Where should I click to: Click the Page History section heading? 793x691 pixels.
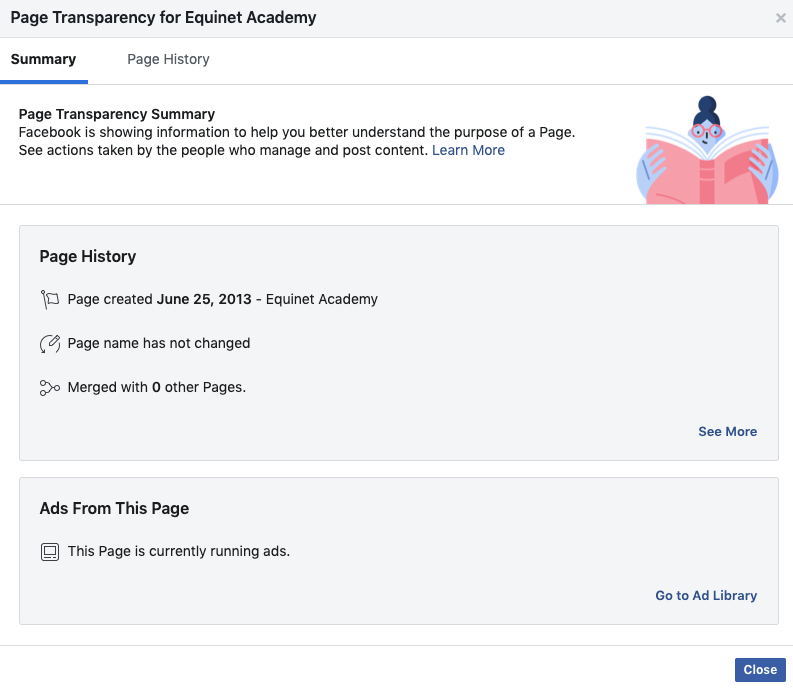[x=88, y=256]
